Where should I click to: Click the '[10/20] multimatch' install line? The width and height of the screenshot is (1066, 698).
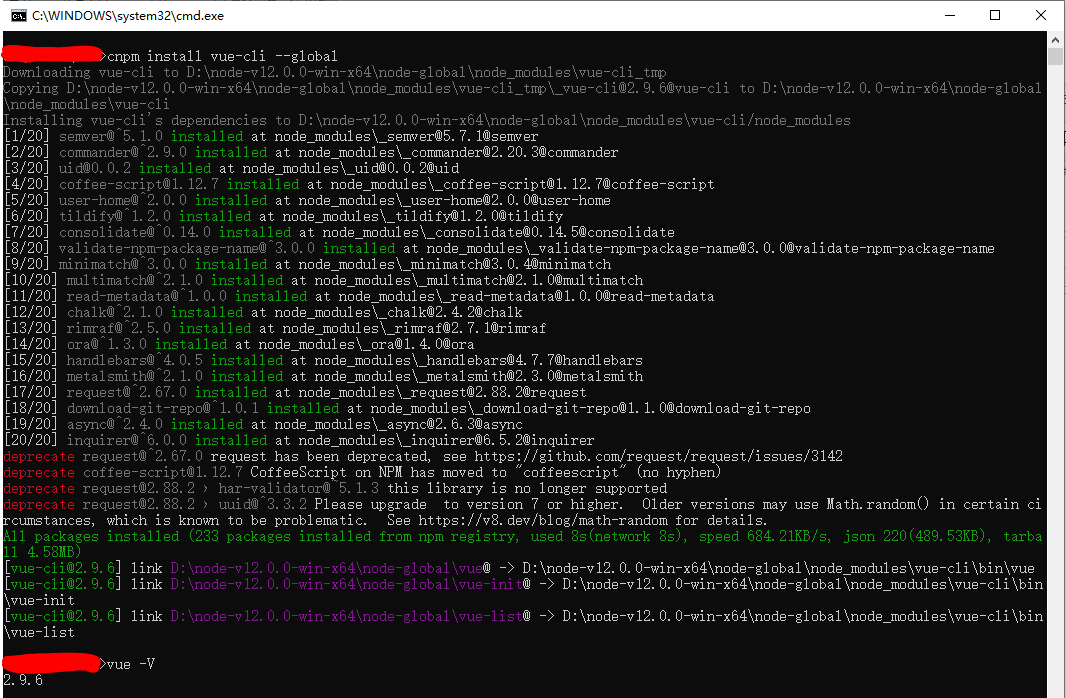pos(324,280)
